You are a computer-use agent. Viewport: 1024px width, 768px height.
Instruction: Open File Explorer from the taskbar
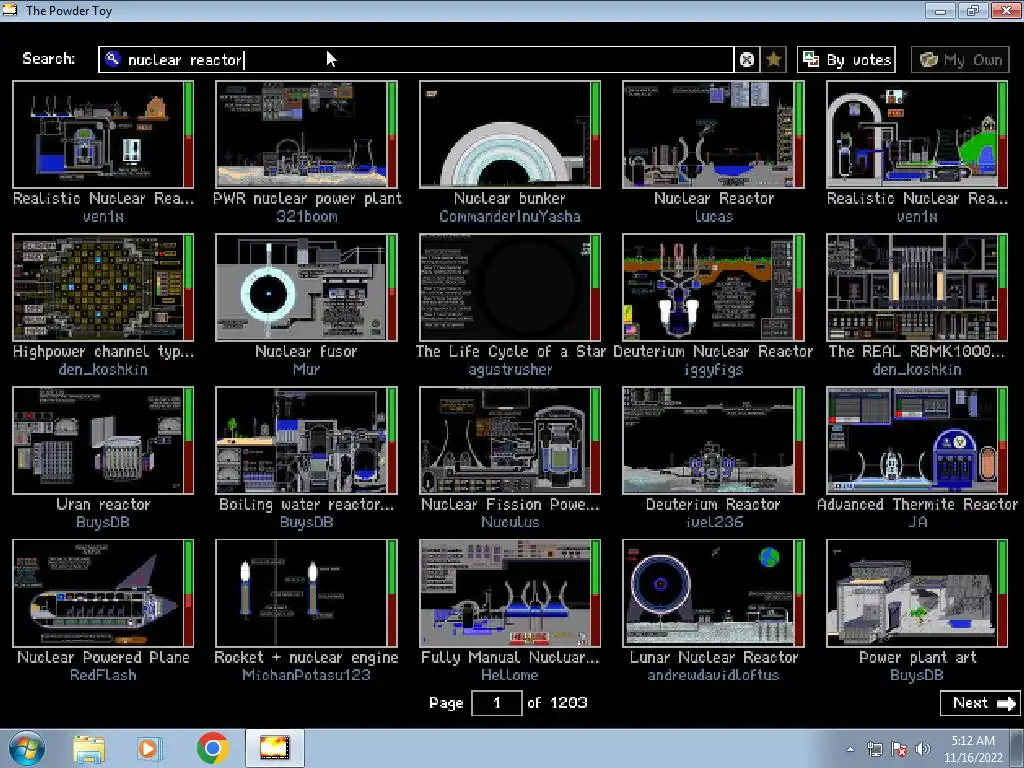(x=89, y=749)
